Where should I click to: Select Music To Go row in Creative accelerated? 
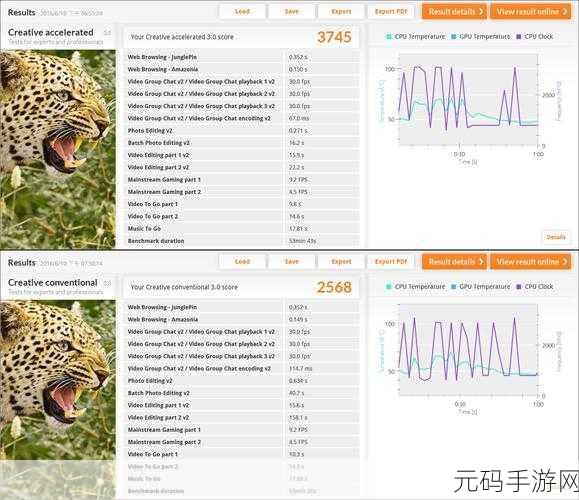tap(242, 229)
